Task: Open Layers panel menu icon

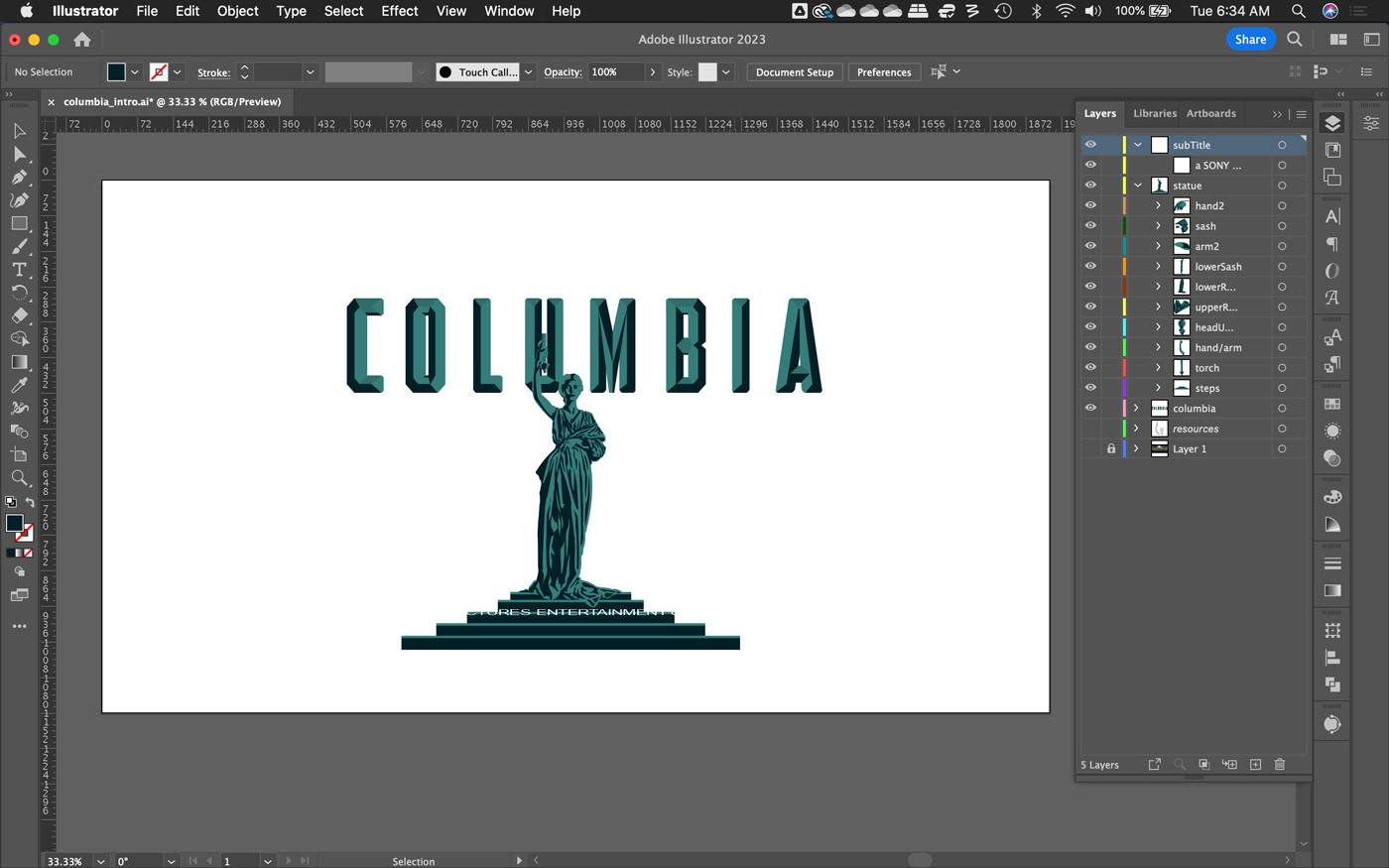Action: click(x=1301, y=114)
